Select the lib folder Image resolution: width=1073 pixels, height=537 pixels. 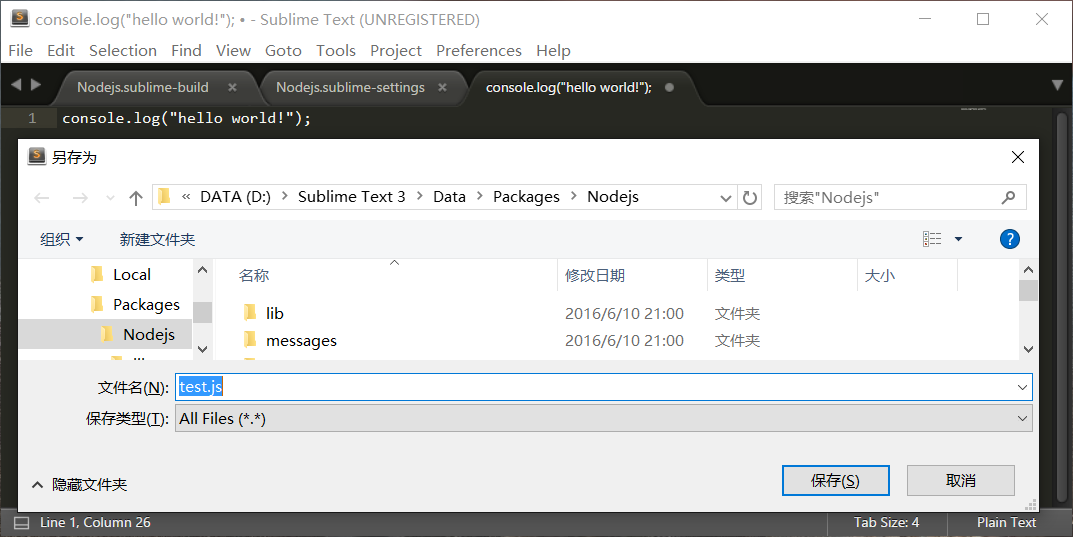coord(274,313)
